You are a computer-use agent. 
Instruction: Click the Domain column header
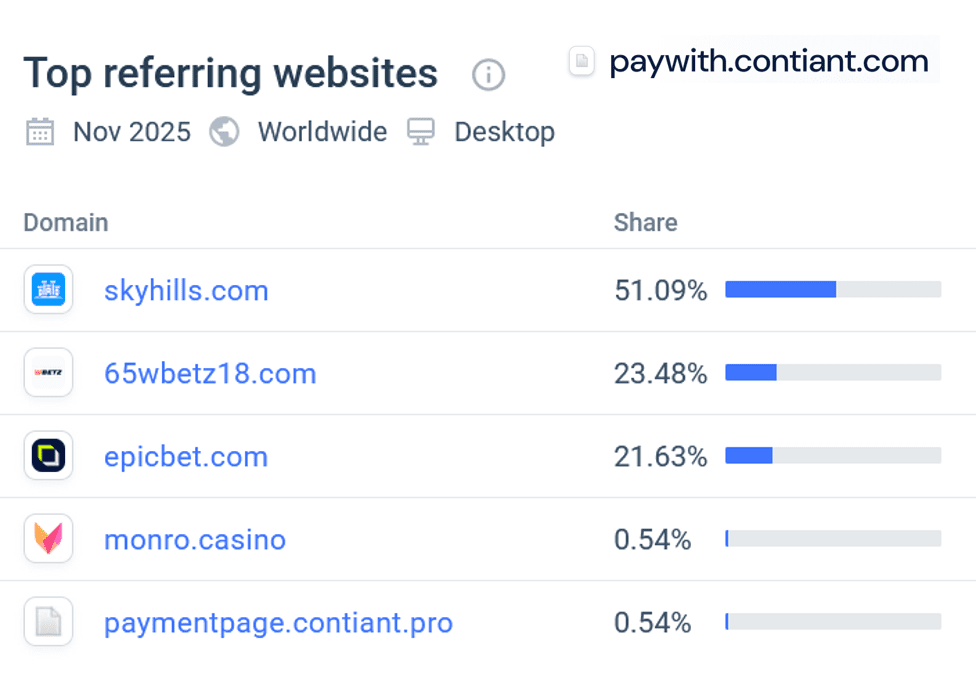click(66, 222)
